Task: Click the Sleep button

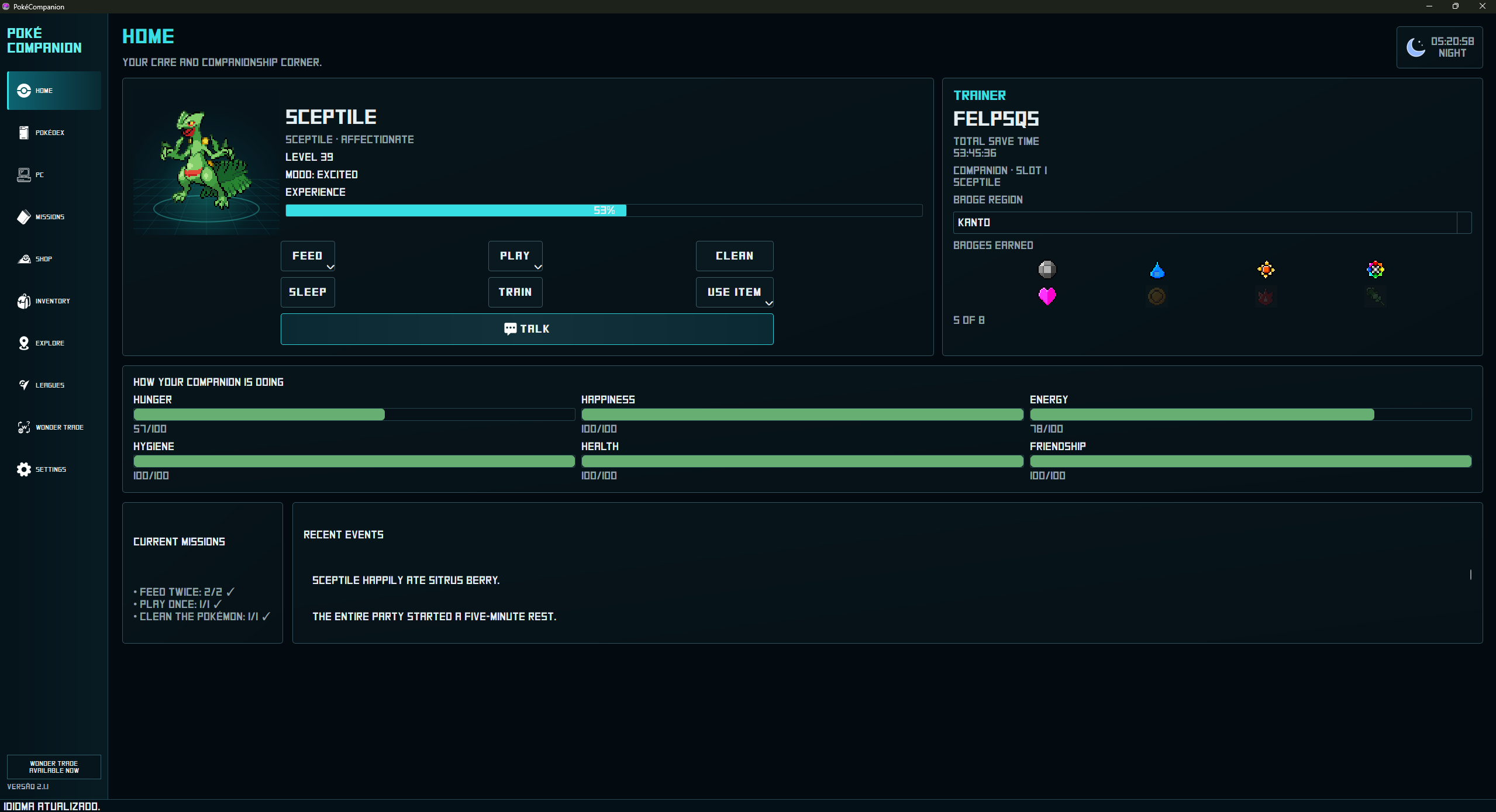Action: tap(308, 292)
